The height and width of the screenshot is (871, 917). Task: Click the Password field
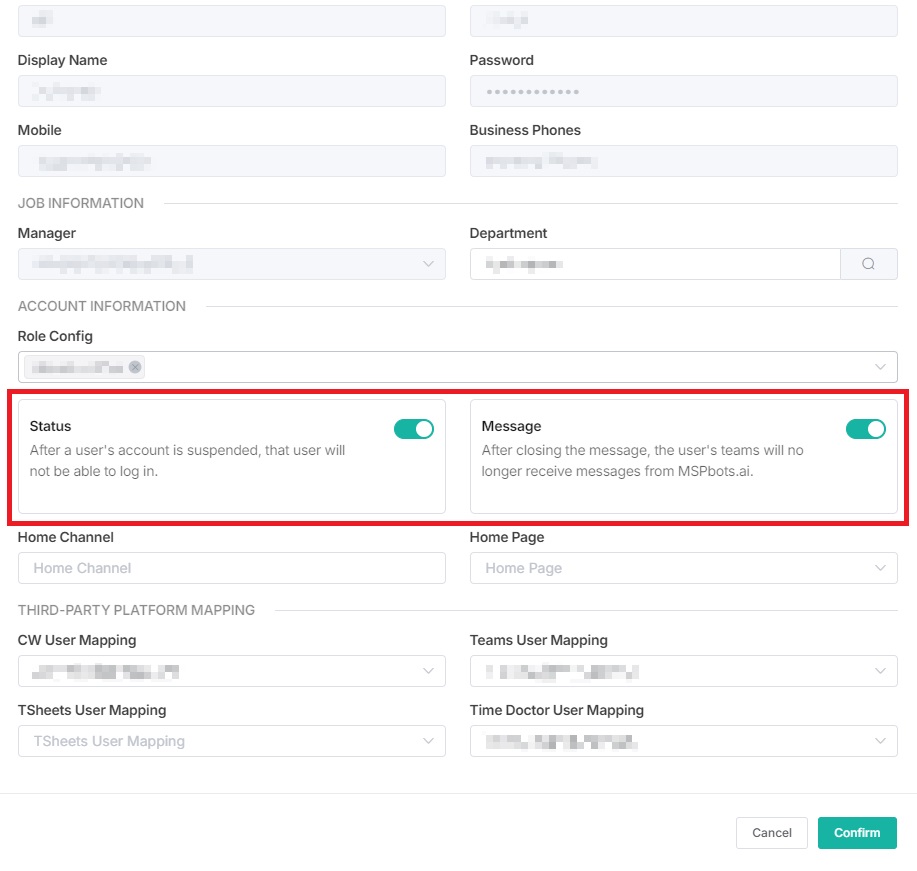[x=683, y=91]
